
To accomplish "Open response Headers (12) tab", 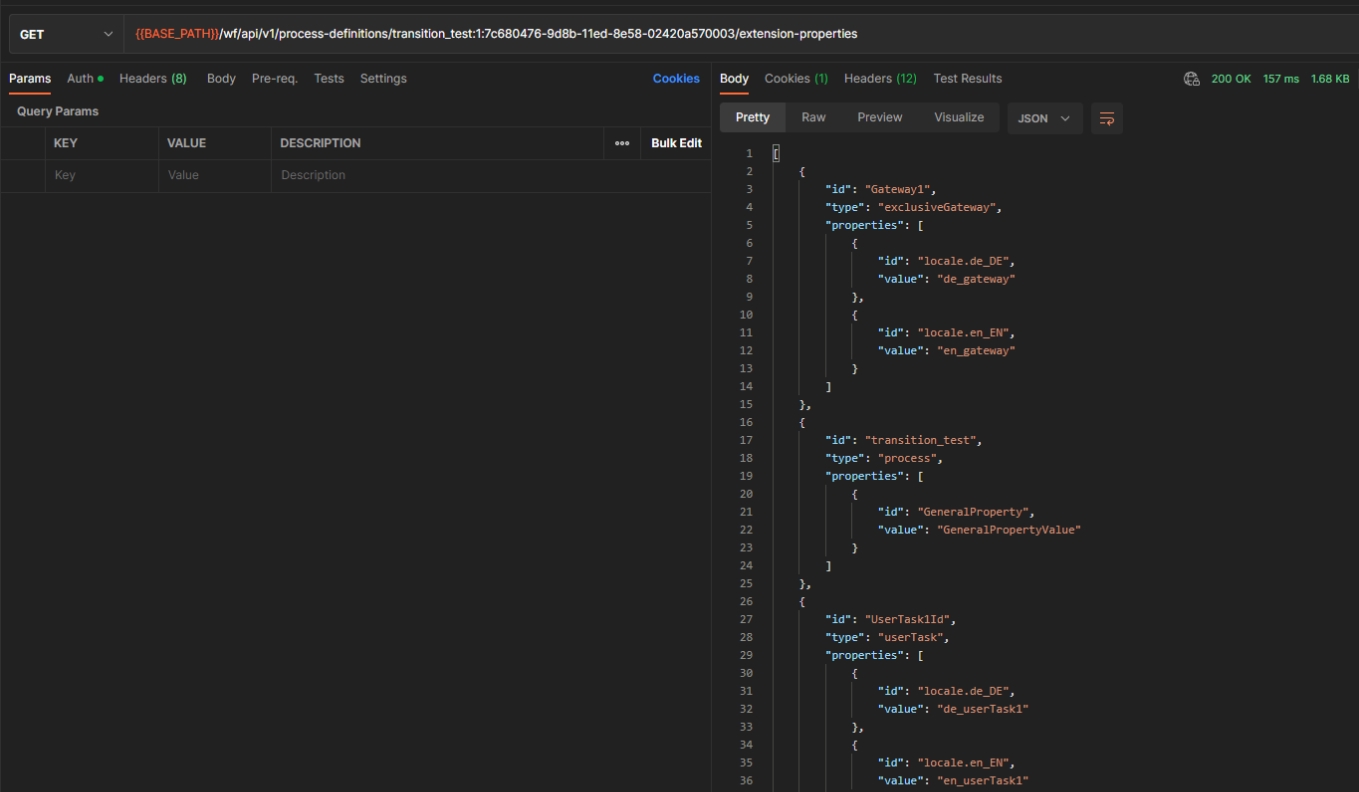I will point(879,78).
